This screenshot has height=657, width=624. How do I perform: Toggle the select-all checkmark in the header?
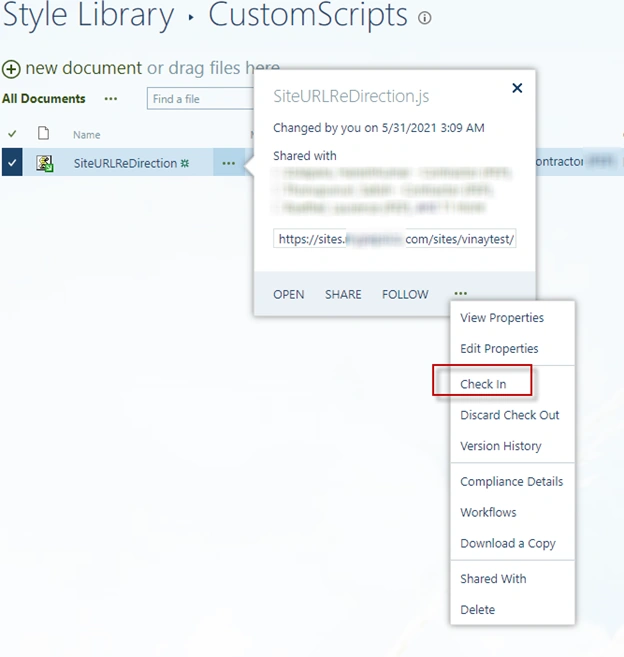(x=12, y=134)
